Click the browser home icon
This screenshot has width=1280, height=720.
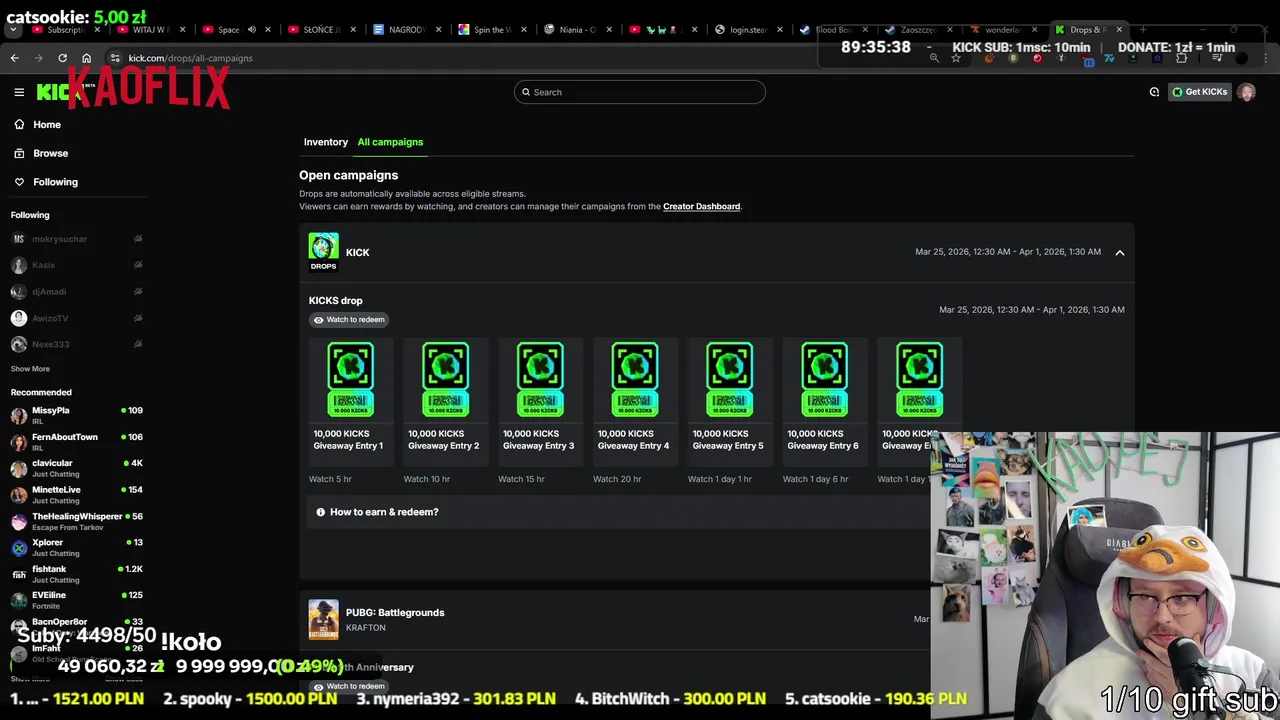[x=86, y=58]
